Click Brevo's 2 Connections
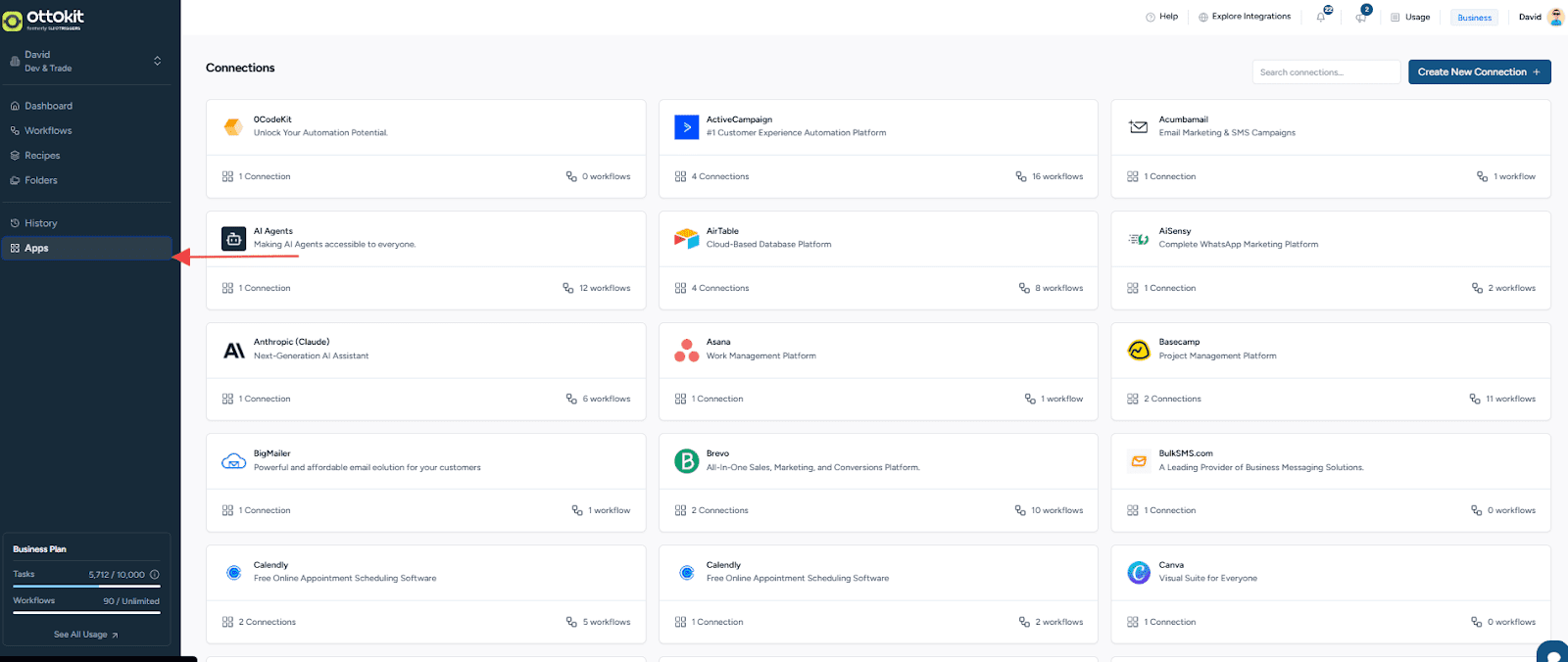This screenshot has height=662, width=1568. (712, 511)
